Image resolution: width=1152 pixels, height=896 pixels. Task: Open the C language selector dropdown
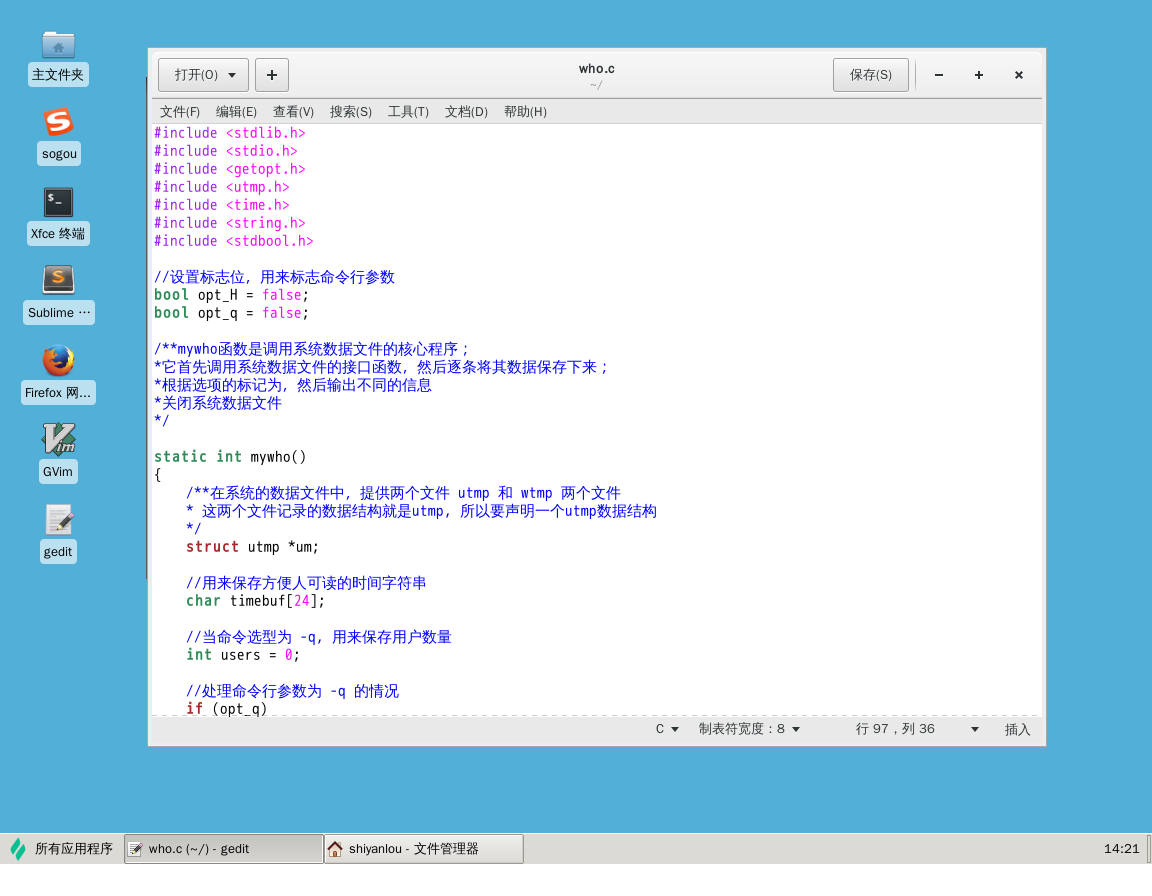667,729
